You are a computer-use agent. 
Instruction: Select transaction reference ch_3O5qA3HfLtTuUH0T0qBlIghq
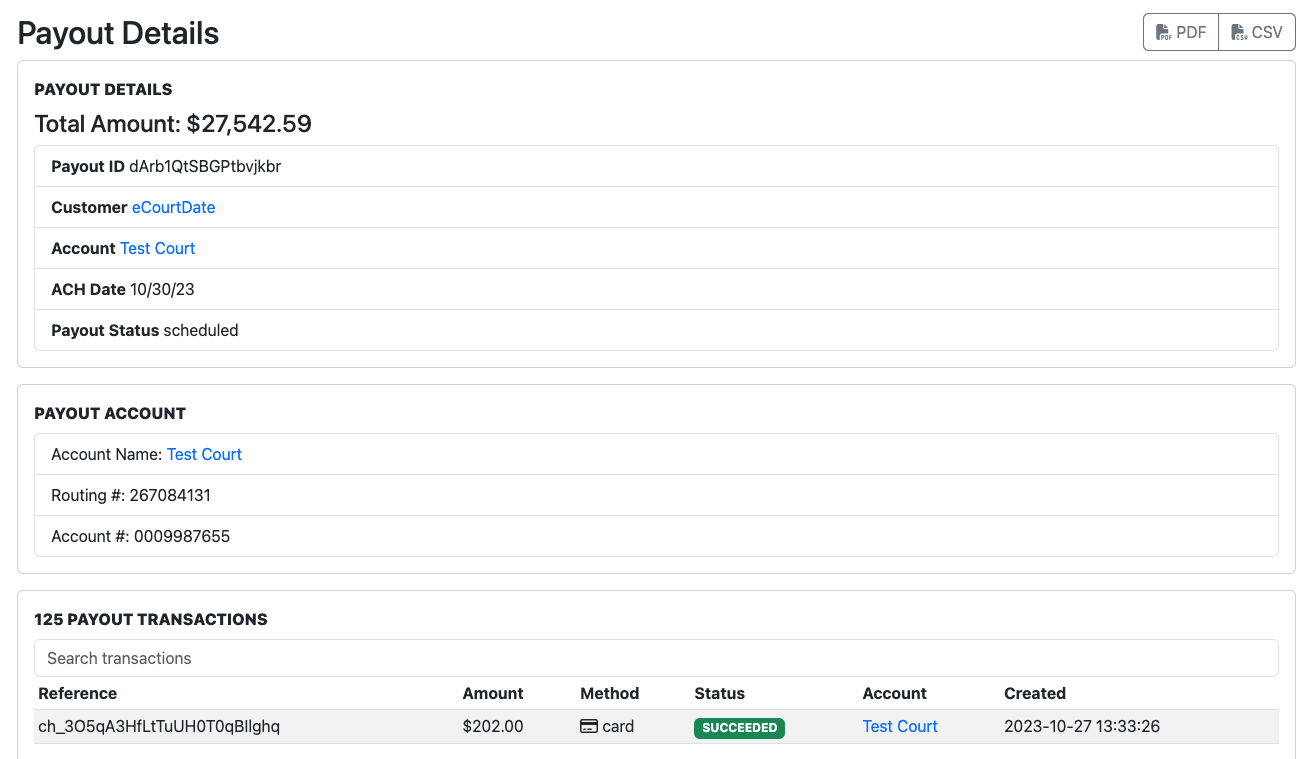159,726
